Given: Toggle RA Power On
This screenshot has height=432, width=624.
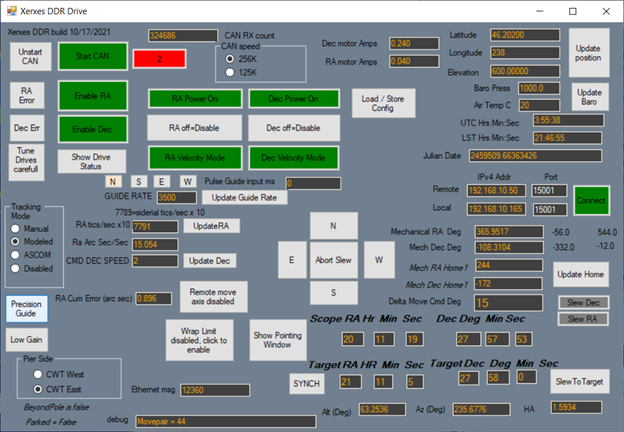Looking at the screenshot, I should (195, 99).
